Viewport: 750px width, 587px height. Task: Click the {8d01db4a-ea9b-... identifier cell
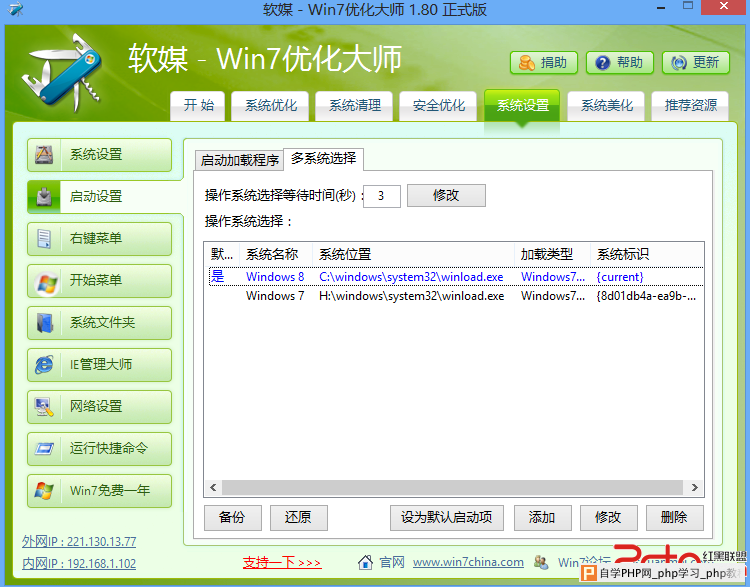coord(646,296)
